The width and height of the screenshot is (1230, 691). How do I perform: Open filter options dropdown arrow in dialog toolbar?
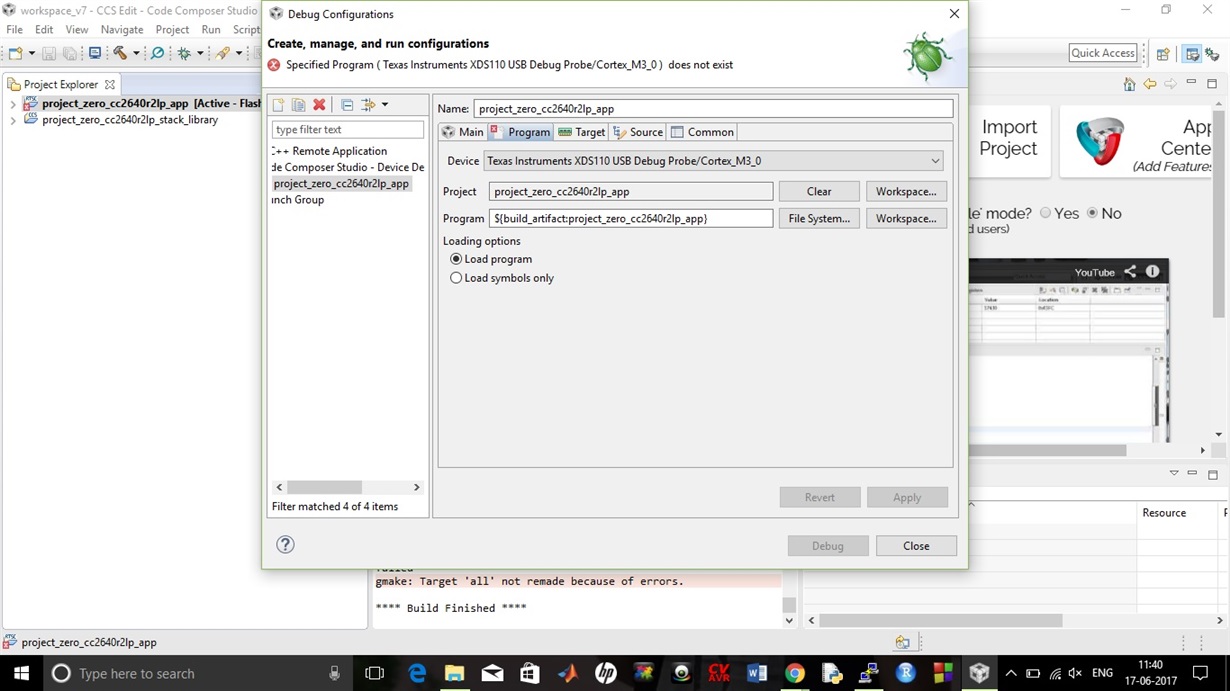pos(385,105)
